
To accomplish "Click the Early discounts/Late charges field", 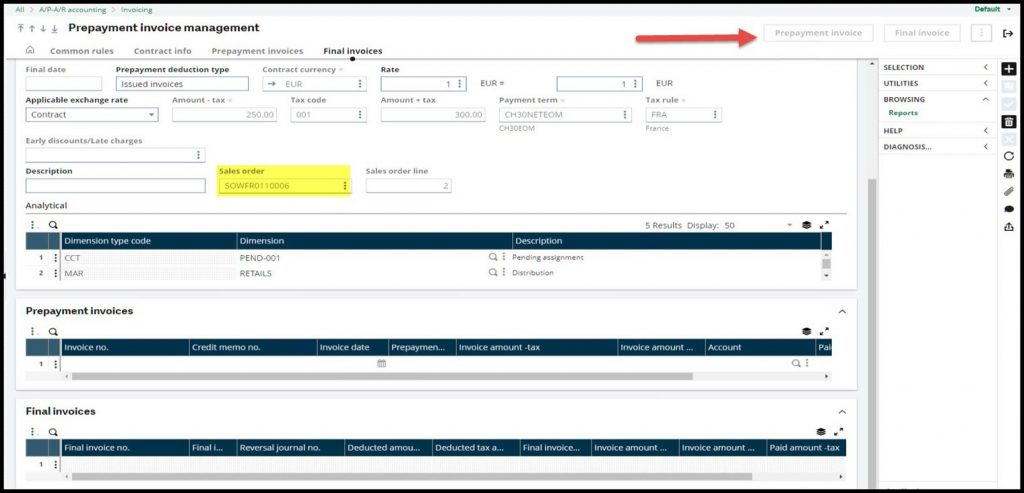I will click(x=116, y=155).
